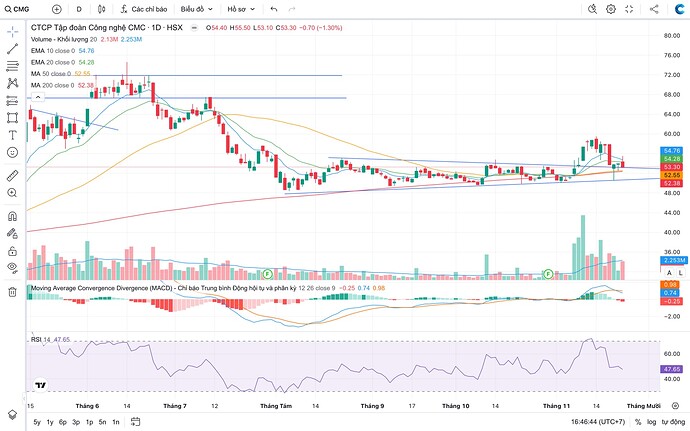The height and width of the screenshot is (431, 690).
Task: Open the emoji icons tool
Action: [x=12, y=152]
